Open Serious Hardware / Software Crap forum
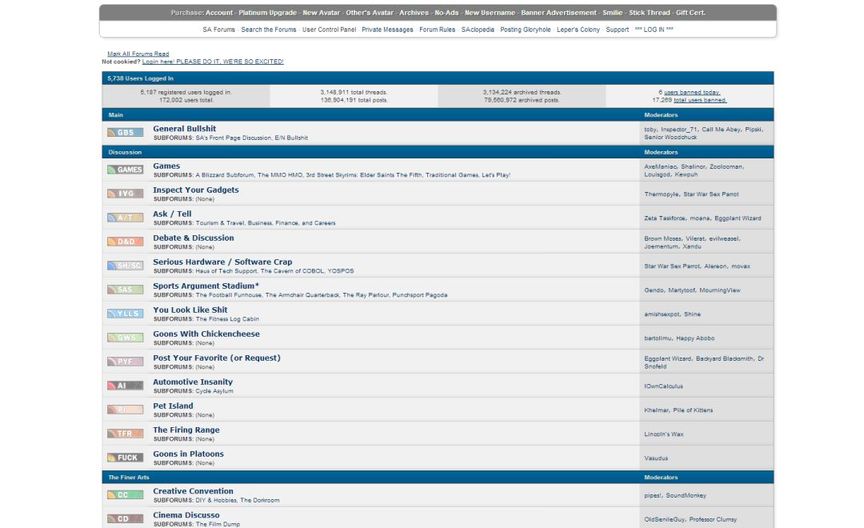The height and width of the screenshot is (528, 864). [223, 262]
